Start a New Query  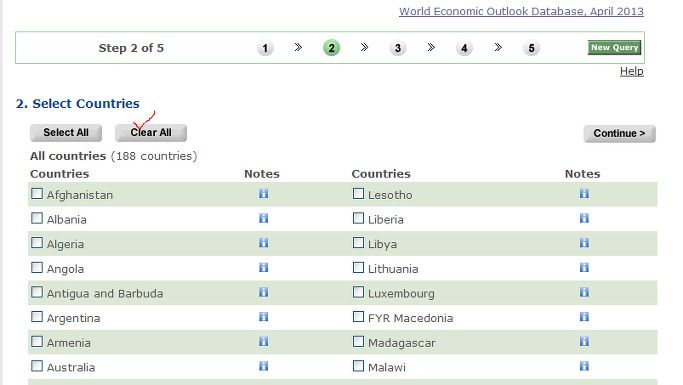point(615,47)
